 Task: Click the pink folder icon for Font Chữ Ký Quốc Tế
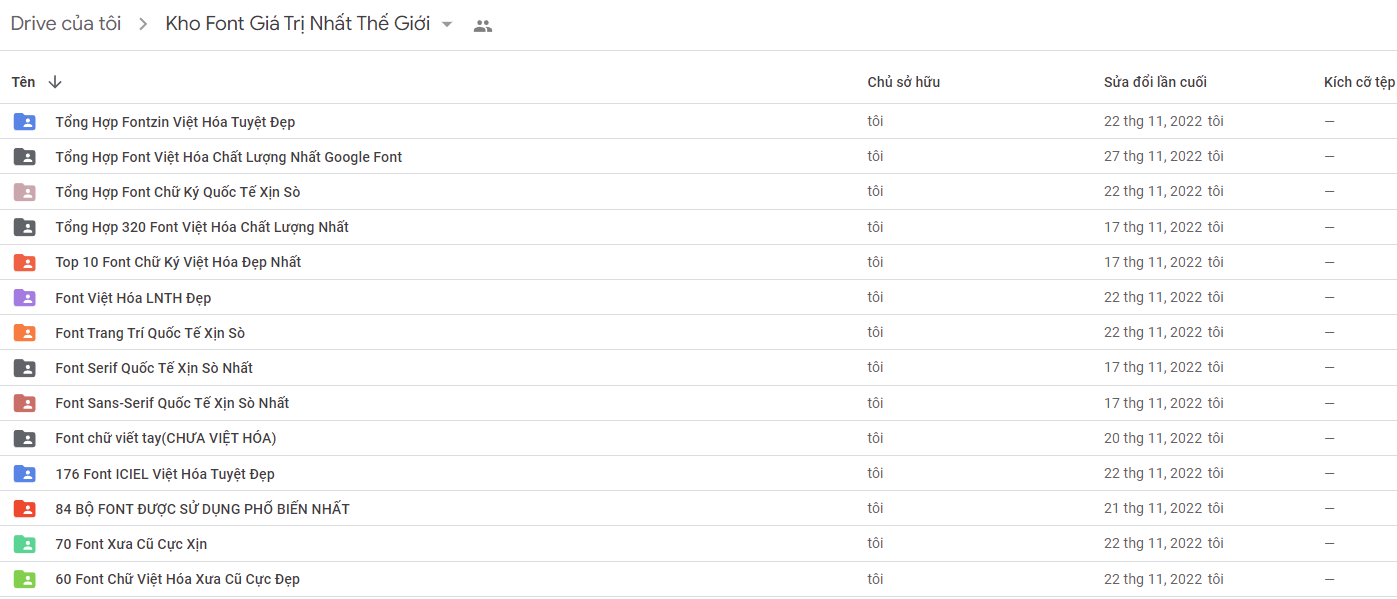tap(24, 192)
